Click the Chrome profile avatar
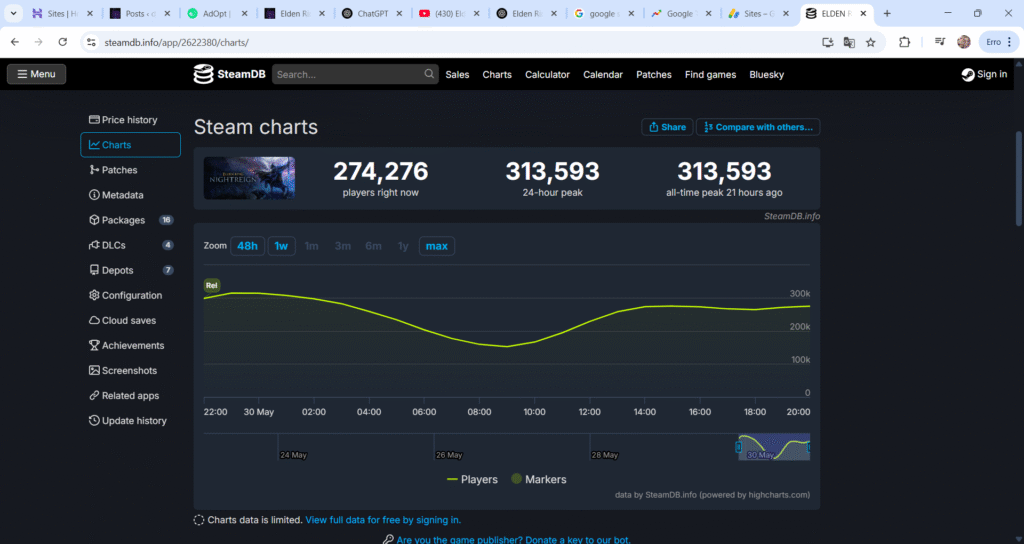Screen dimensions: 1024x544 pyautogui.click(x=964, y=42)
